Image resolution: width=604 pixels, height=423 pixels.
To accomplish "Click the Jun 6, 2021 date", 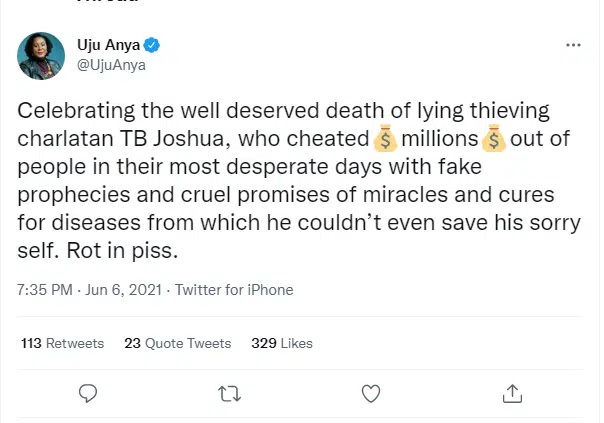I will point(126,290).
